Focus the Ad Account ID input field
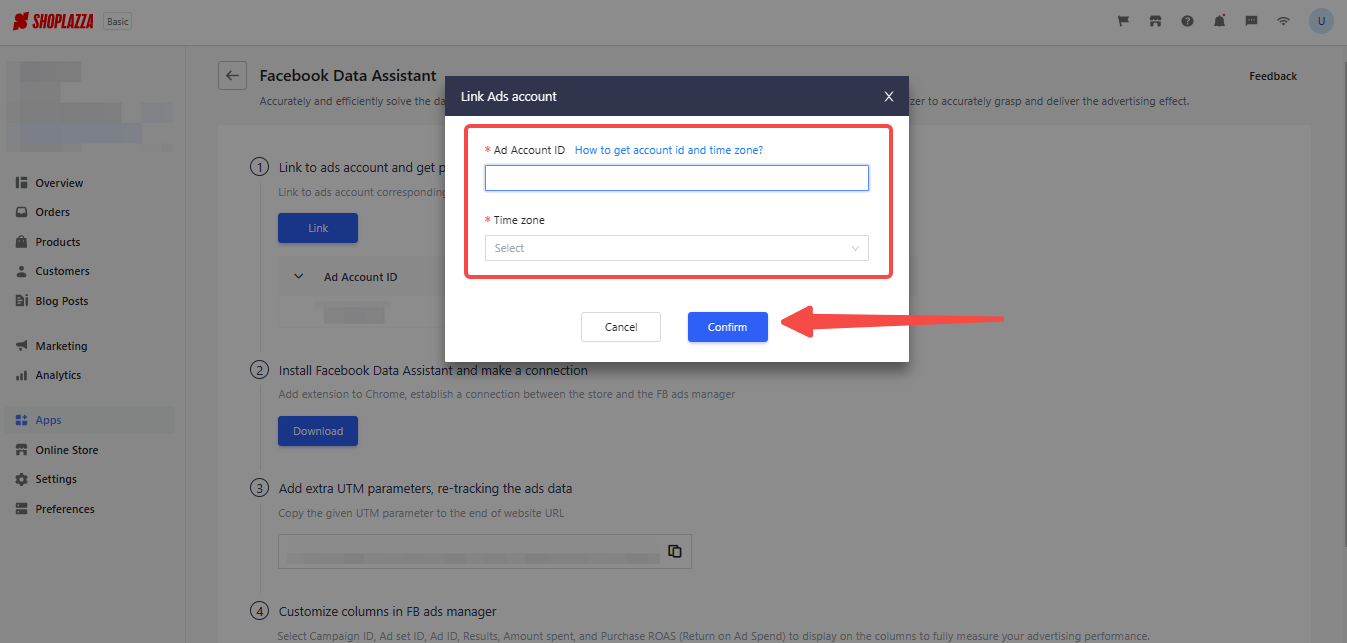 677,178
